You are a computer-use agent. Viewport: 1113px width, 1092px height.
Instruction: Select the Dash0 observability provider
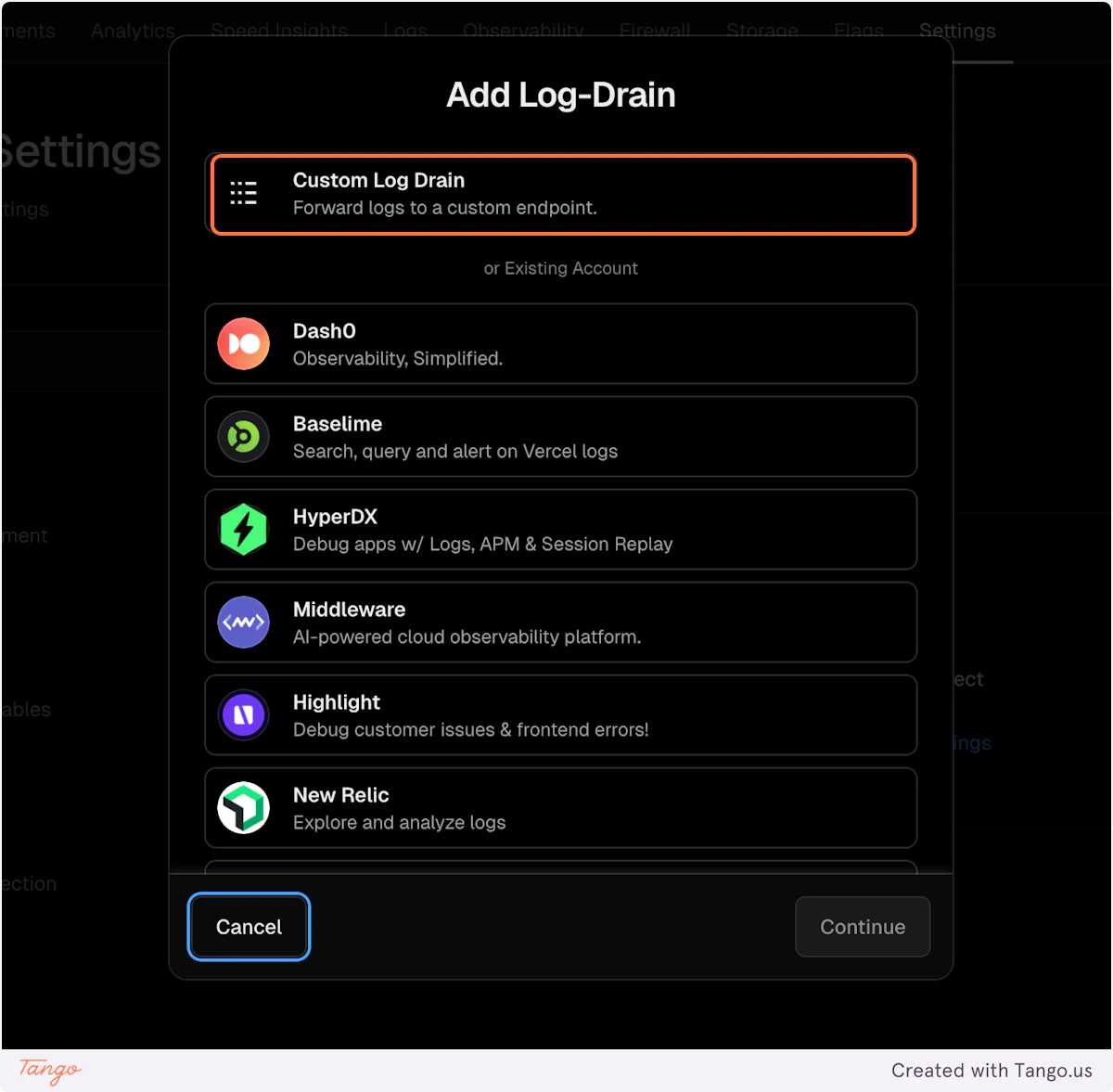click(x=560, y=343)
